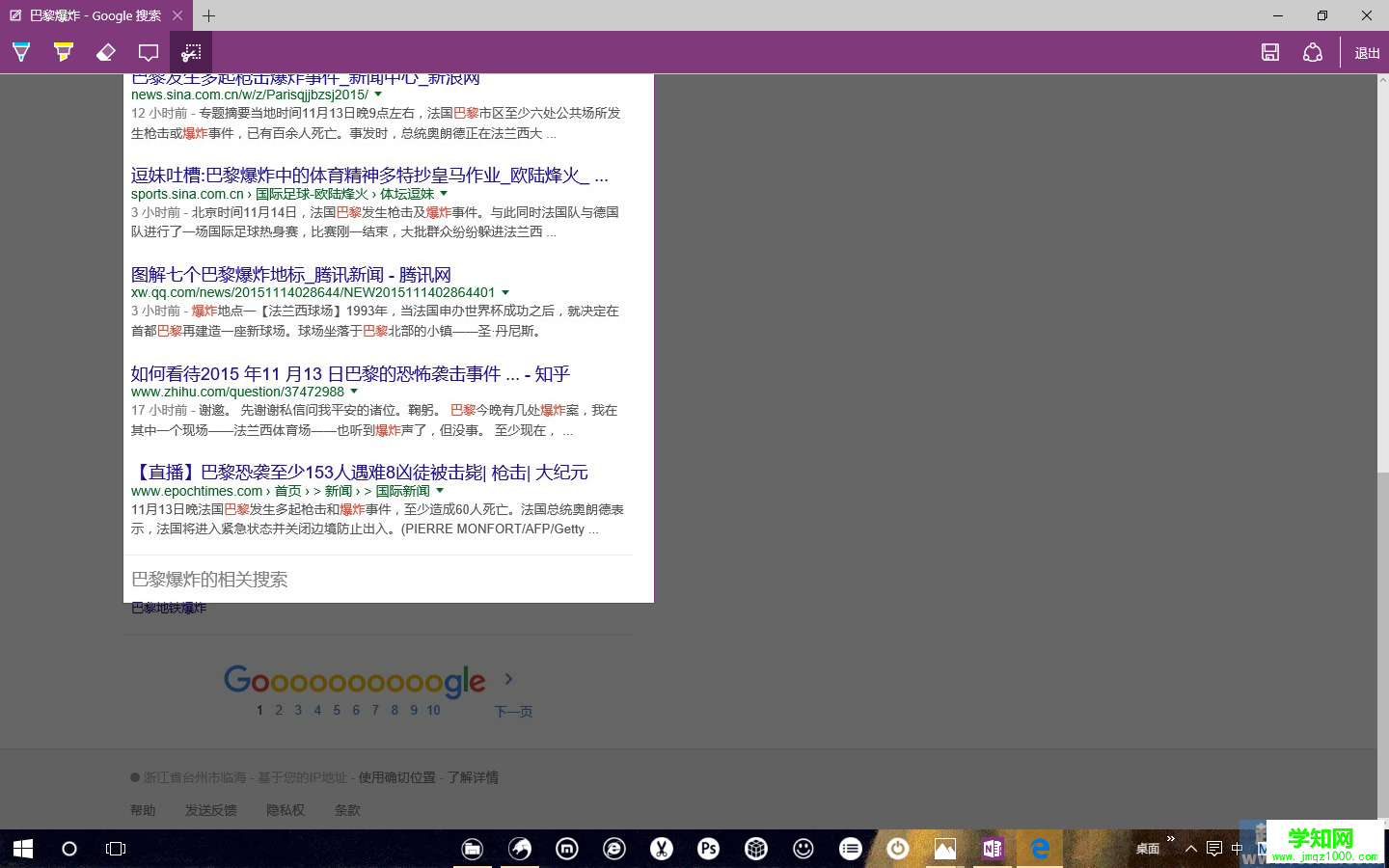Open OneNote from the taskbar
1389x868 pixels.
pos(993,849)
